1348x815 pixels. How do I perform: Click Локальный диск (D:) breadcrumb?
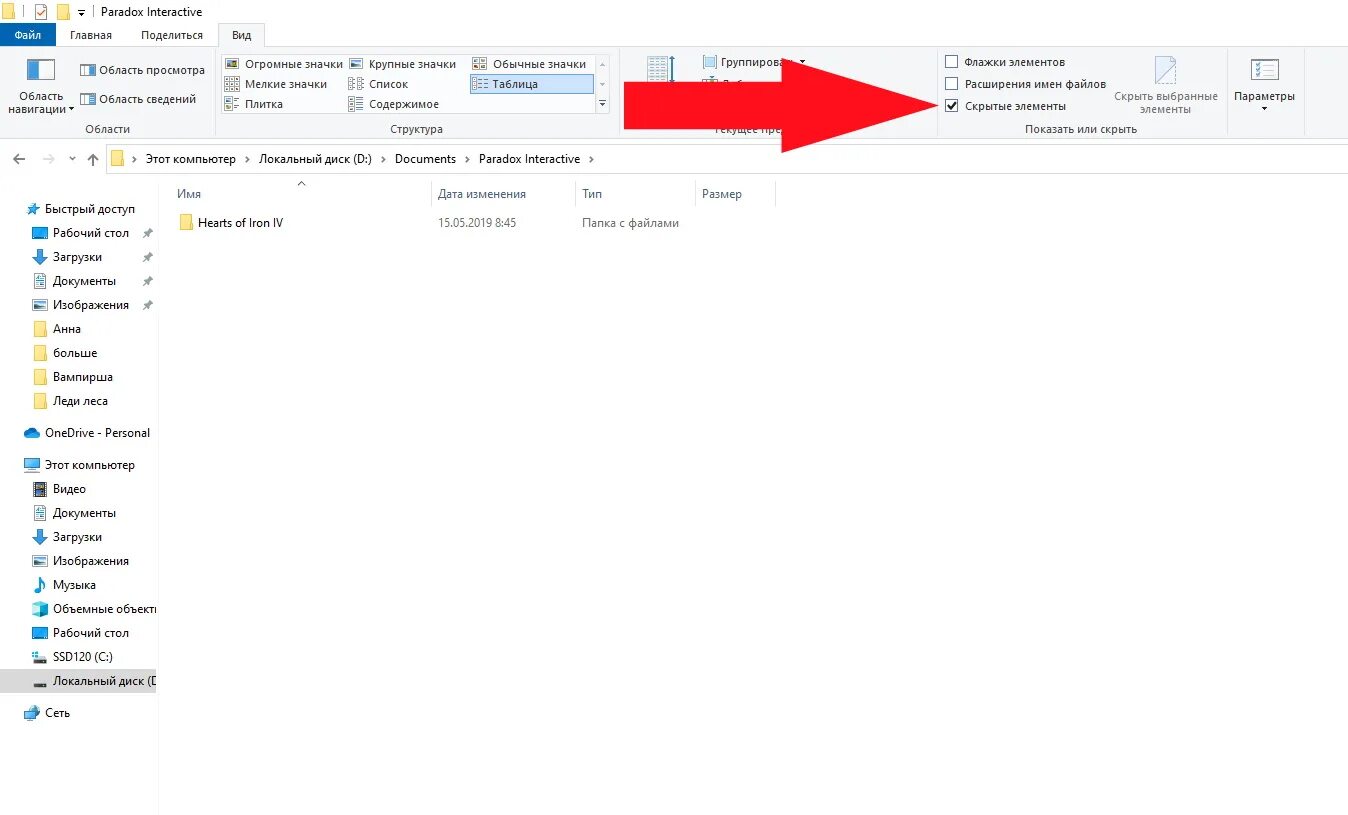(315, 159)
